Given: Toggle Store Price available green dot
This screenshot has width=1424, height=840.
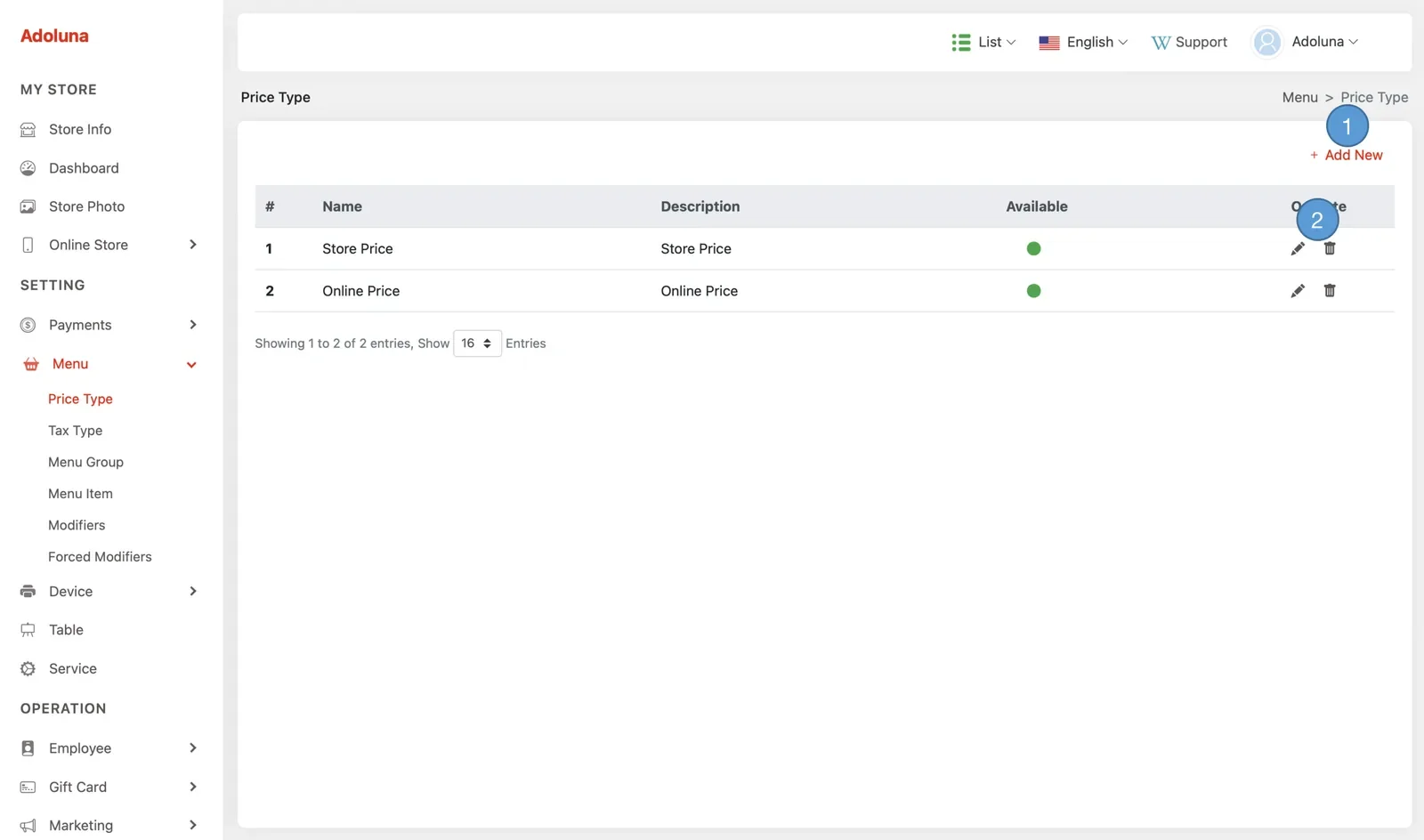Looking at the screenshot, I should pyautogui.click(x=1033, y=248).
